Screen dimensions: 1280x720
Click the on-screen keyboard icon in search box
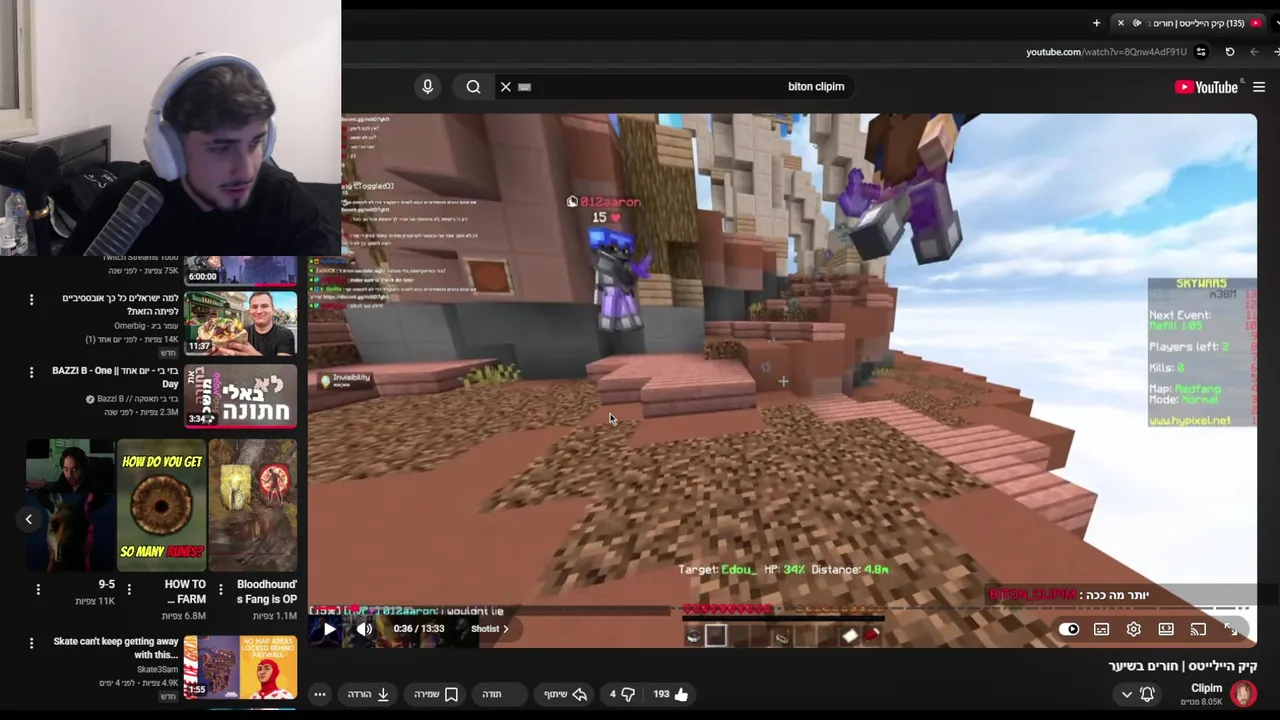pyautogui.click(x=524, y=87)
